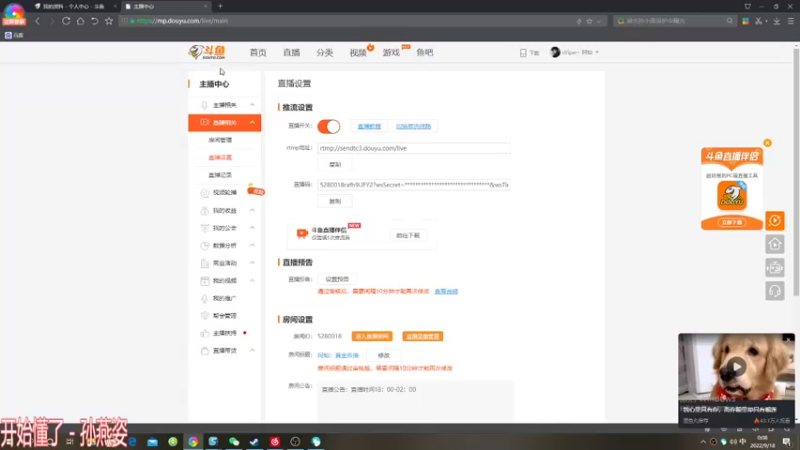800x450 pixels.
Task: Click the orange play circle floating icon
Action: (774, 220)
